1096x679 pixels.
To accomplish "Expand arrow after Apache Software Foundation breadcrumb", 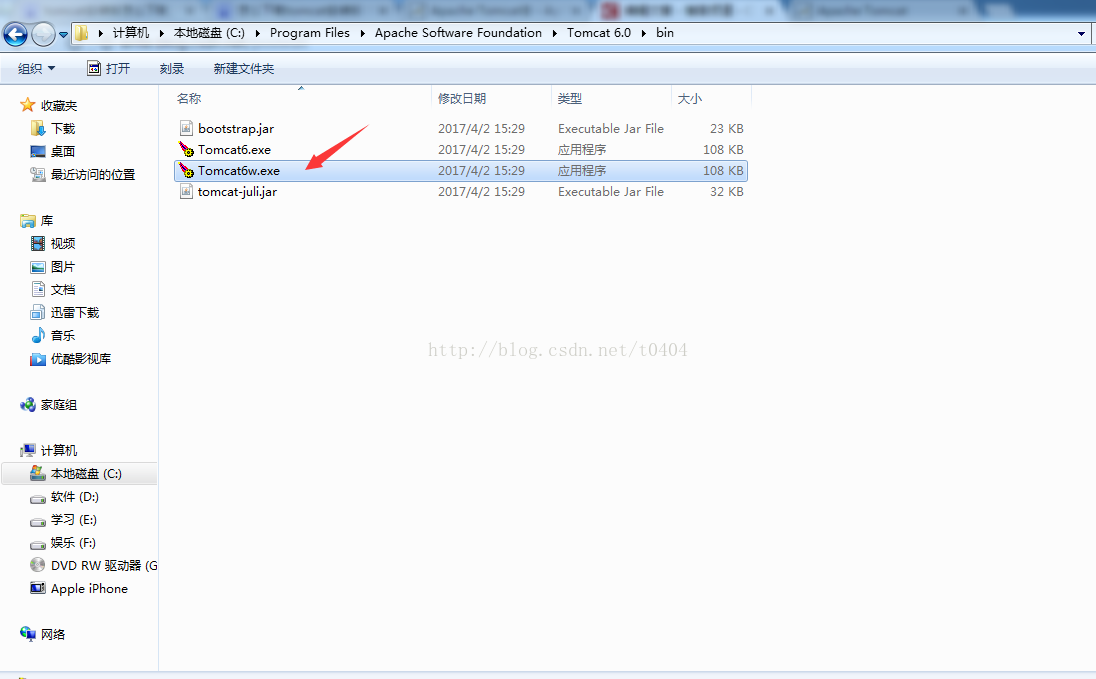I will click(555, 33).
